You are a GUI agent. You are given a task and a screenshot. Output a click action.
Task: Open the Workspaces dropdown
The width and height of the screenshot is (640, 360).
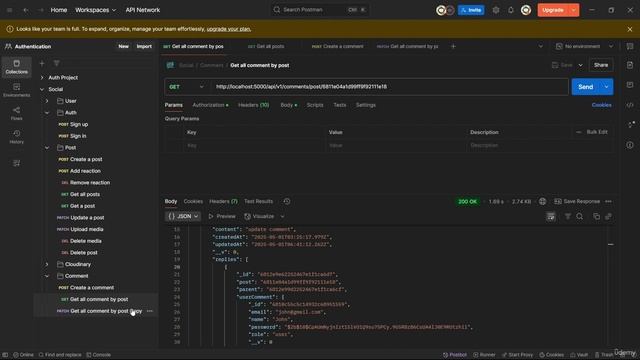pyautogui.click(x=95, y=10)
